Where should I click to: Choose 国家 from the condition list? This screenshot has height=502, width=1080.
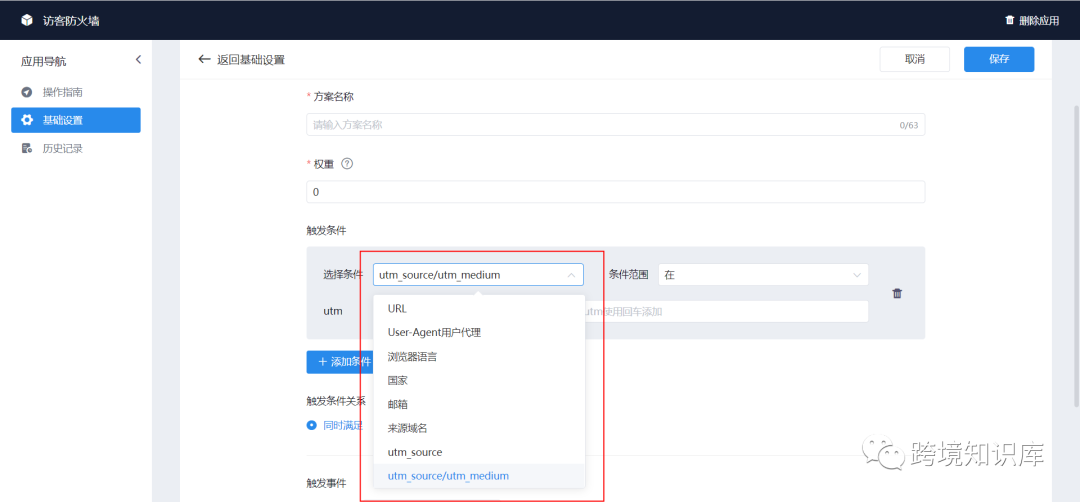479,380
